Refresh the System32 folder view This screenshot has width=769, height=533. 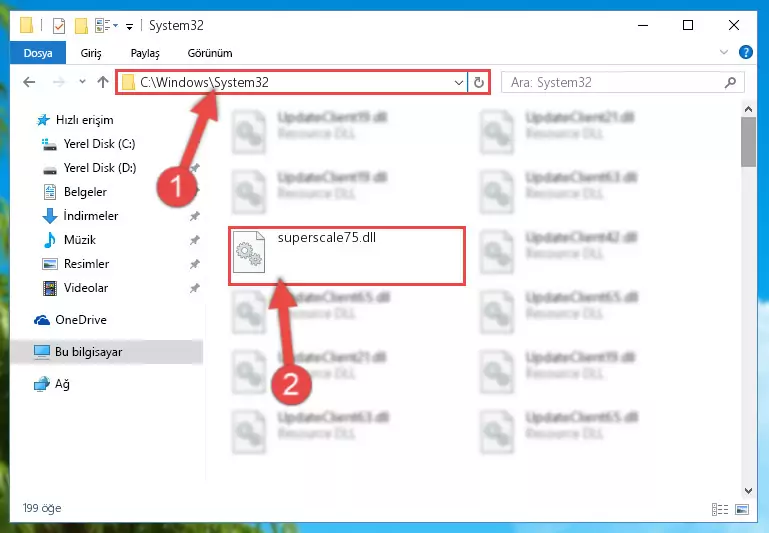click(479, 82)
